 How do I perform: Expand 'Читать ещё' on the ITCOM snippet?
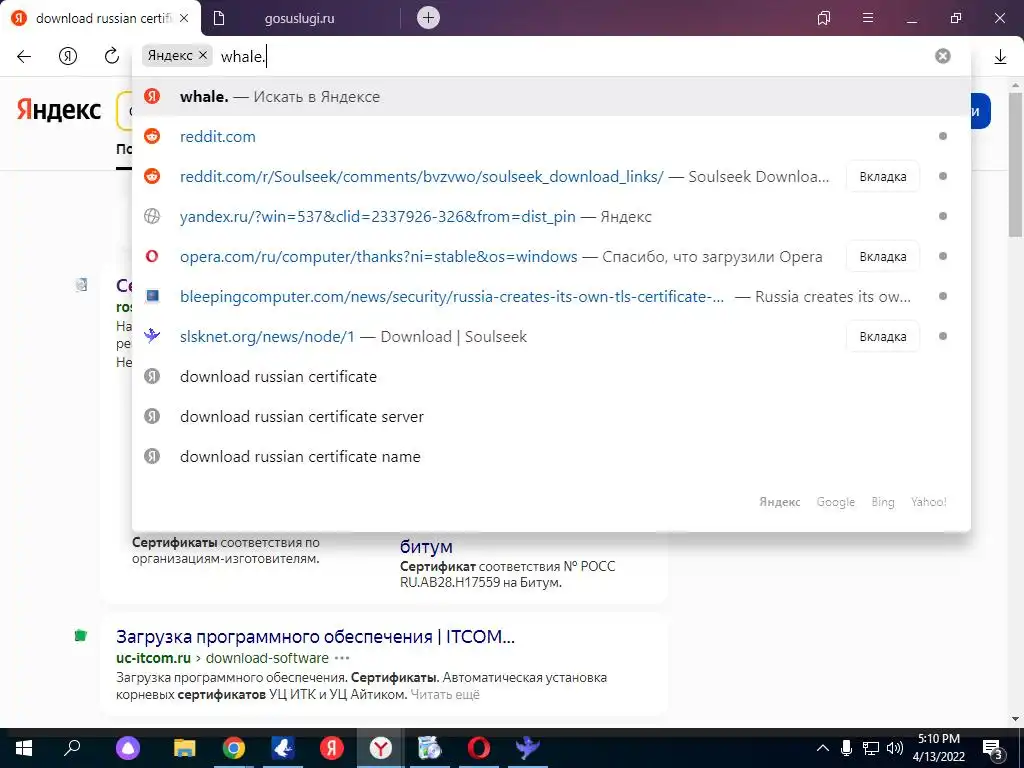445,695
